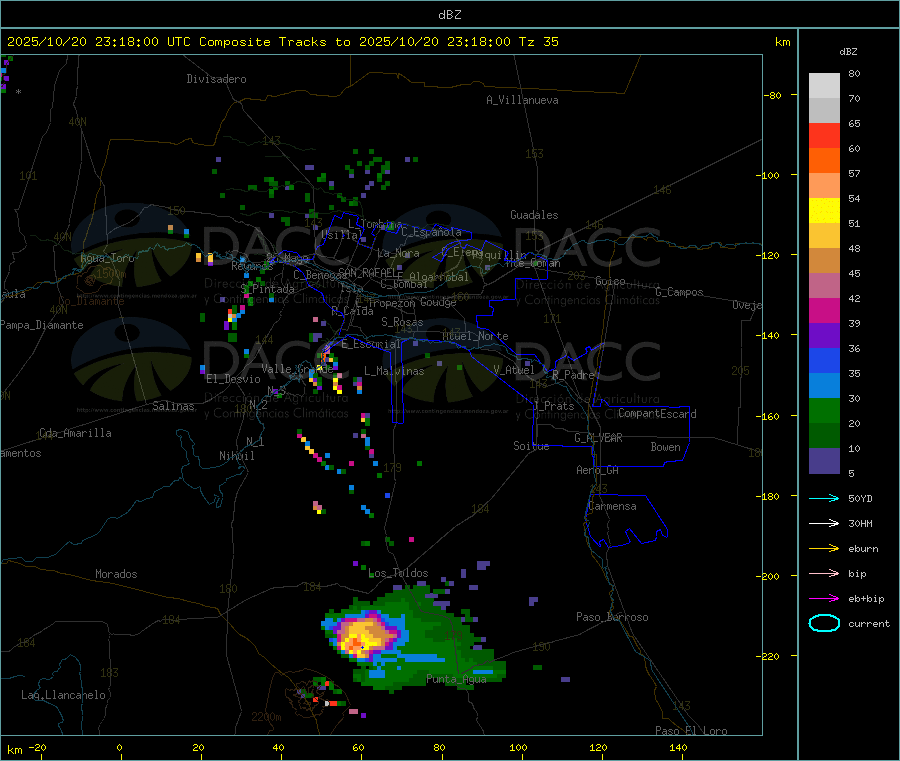Click the 'Atuel_Norte' map label
The height and width of the screenshot is (761, 900).
[x=475, y=336]
